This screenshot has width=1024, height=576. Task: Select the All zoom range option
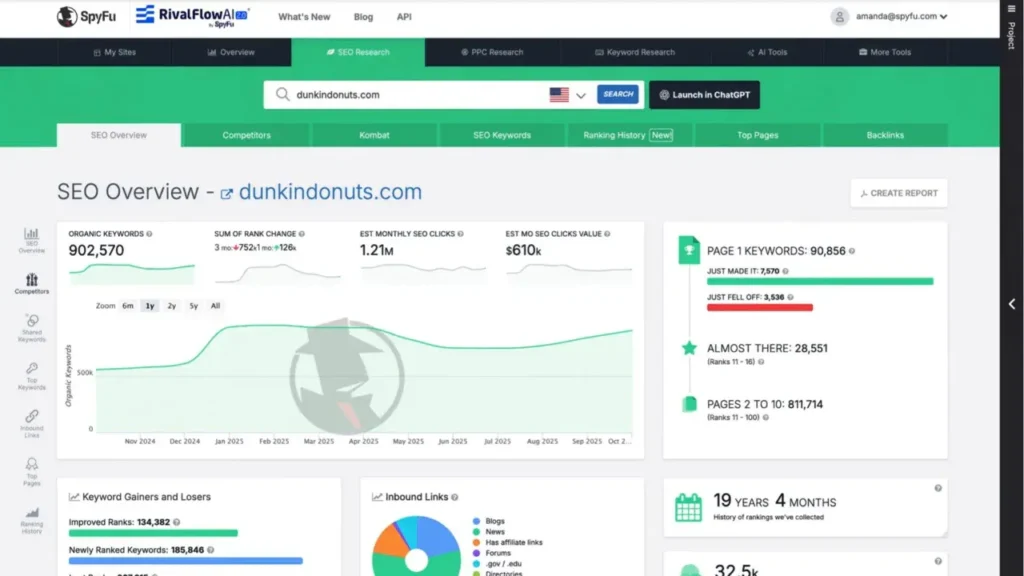click(215, 305)
